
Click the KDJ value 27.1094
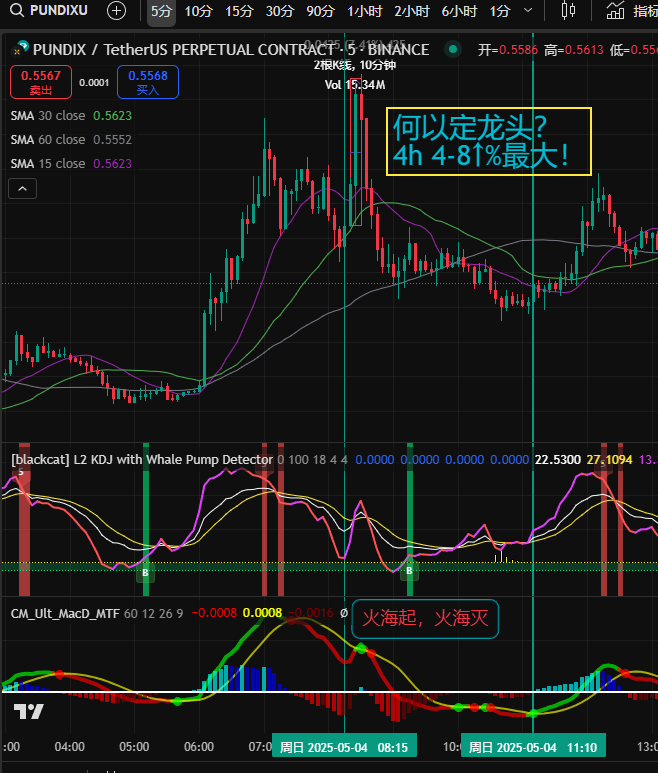[x=609, y=459]
